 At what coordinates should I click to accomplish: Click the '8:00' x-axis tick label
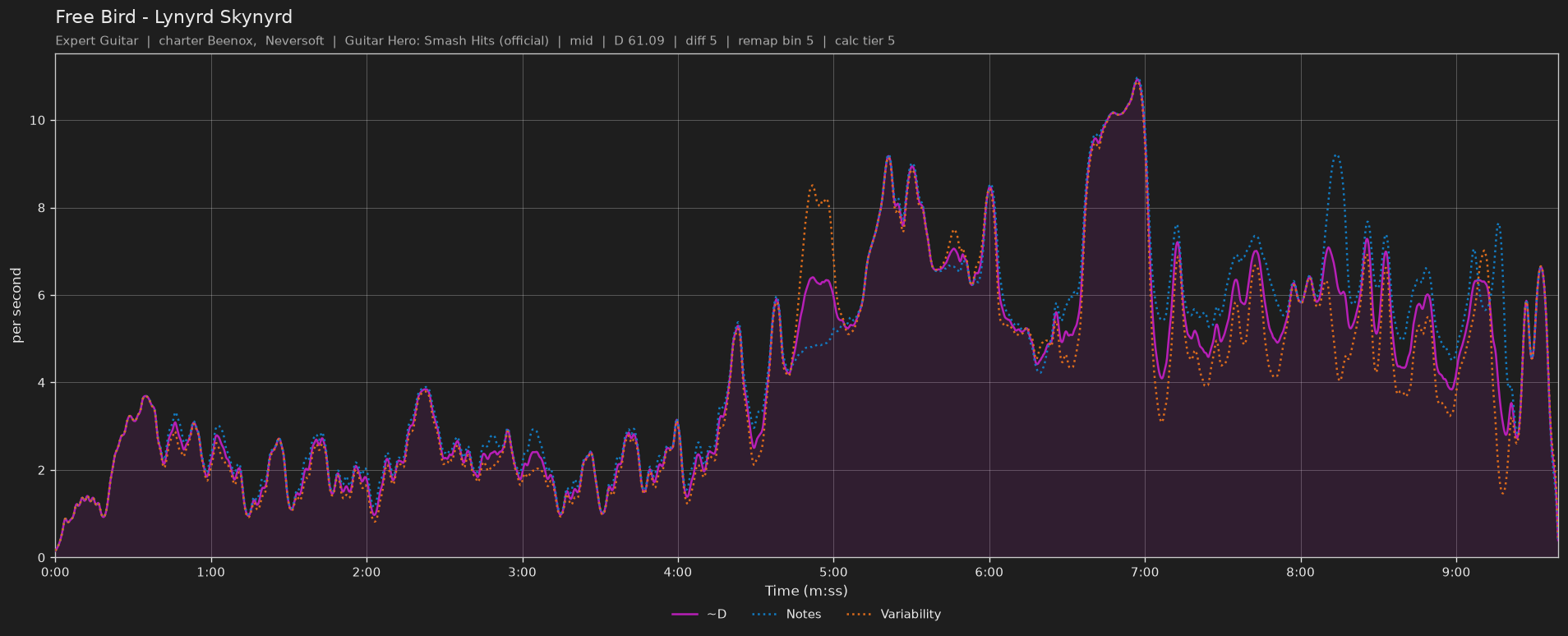point(1300,572)
